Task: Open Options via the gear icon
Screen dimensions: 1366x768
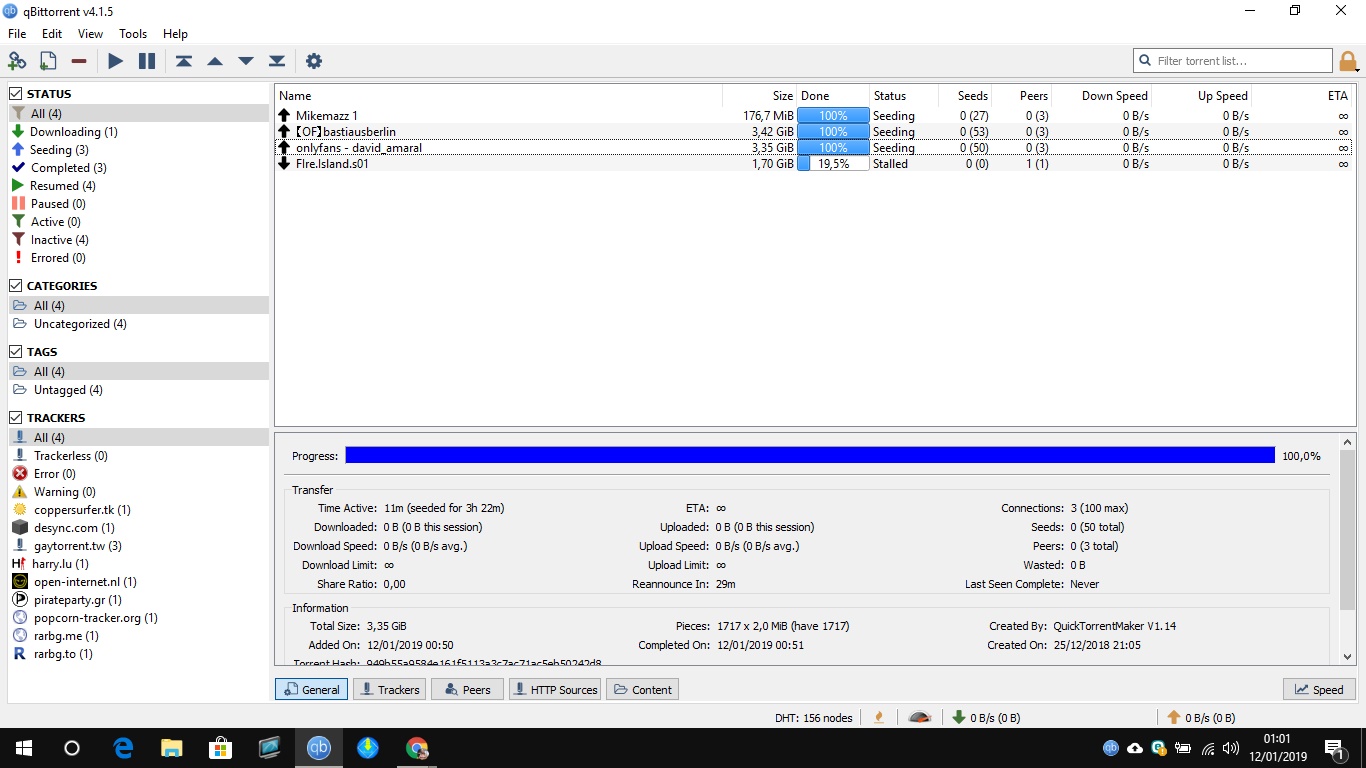Action: [314, 61]
